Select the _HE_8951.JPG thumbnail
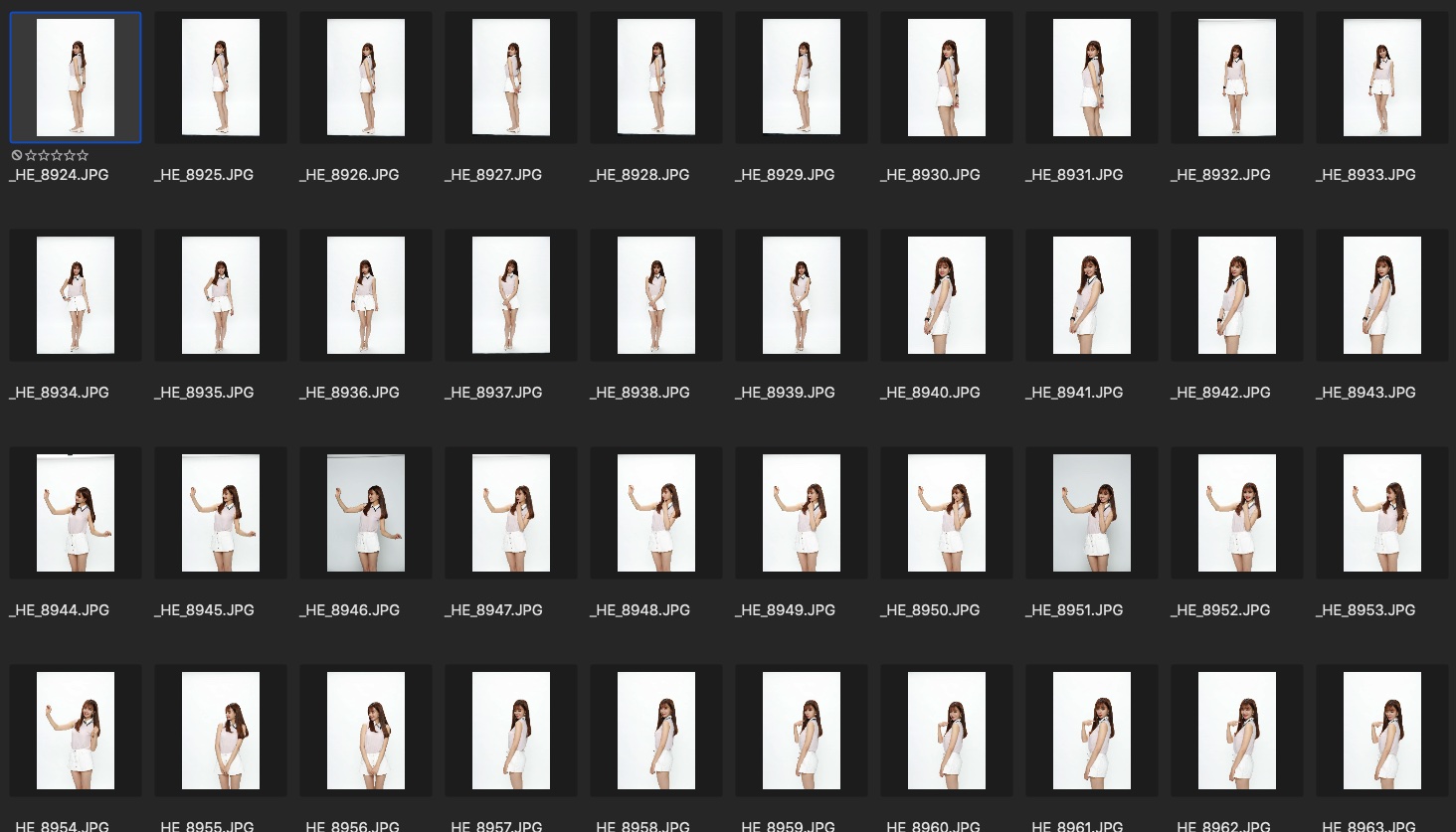This screenshot has width=1456, height=832. point(1092,513)
